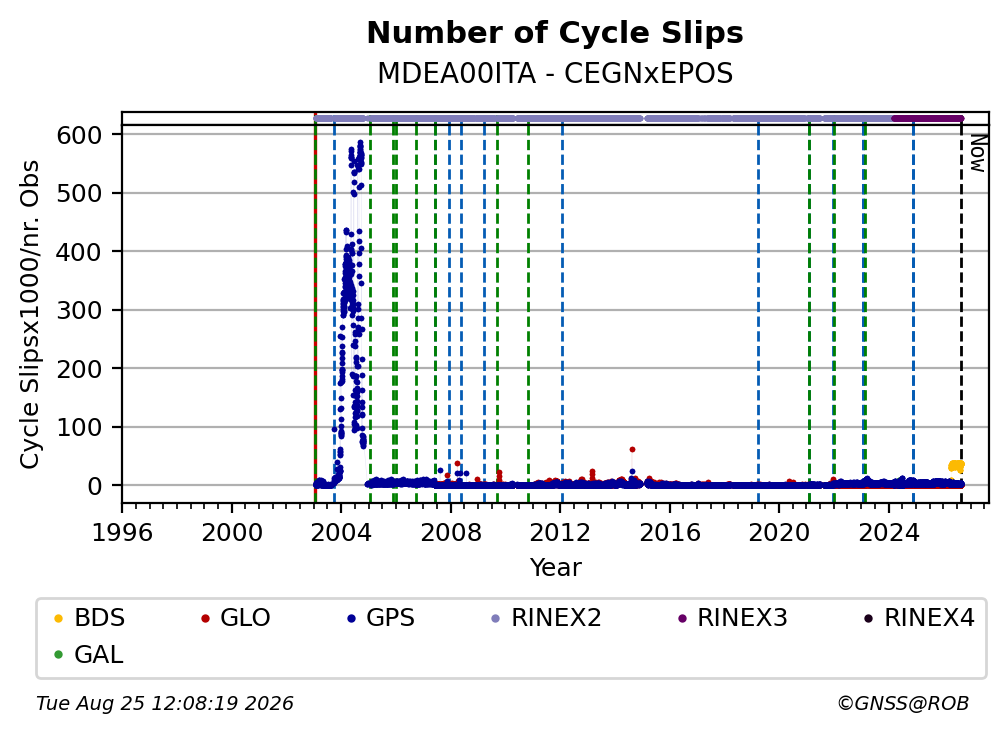Click the 2020 x-axis tick label
Image resolution: width=1008 pixels, height=734 pixels.
coord(779,533)
